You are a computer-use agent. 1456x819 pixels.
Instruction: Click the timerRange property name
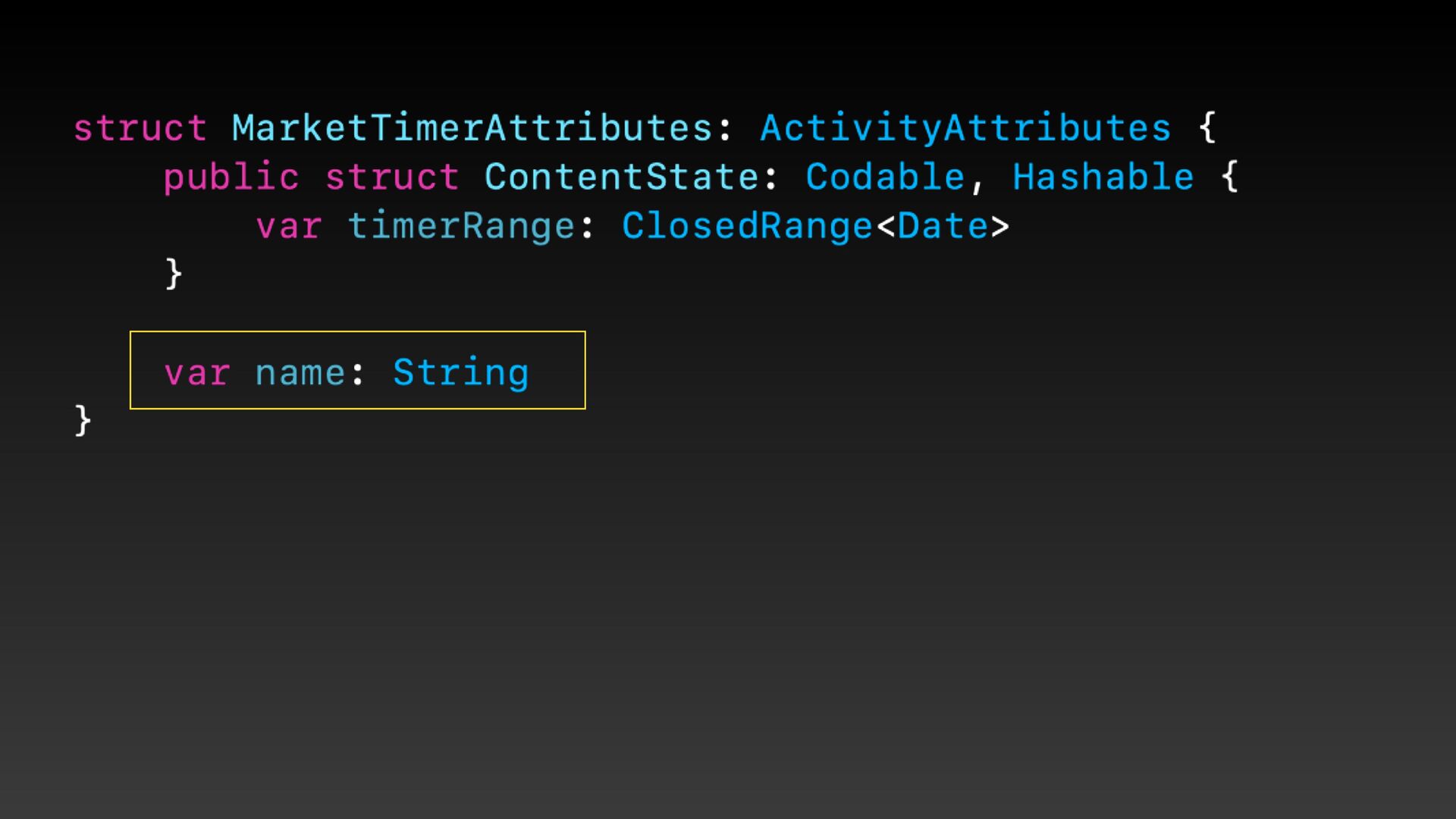click(x=461, y=227)
